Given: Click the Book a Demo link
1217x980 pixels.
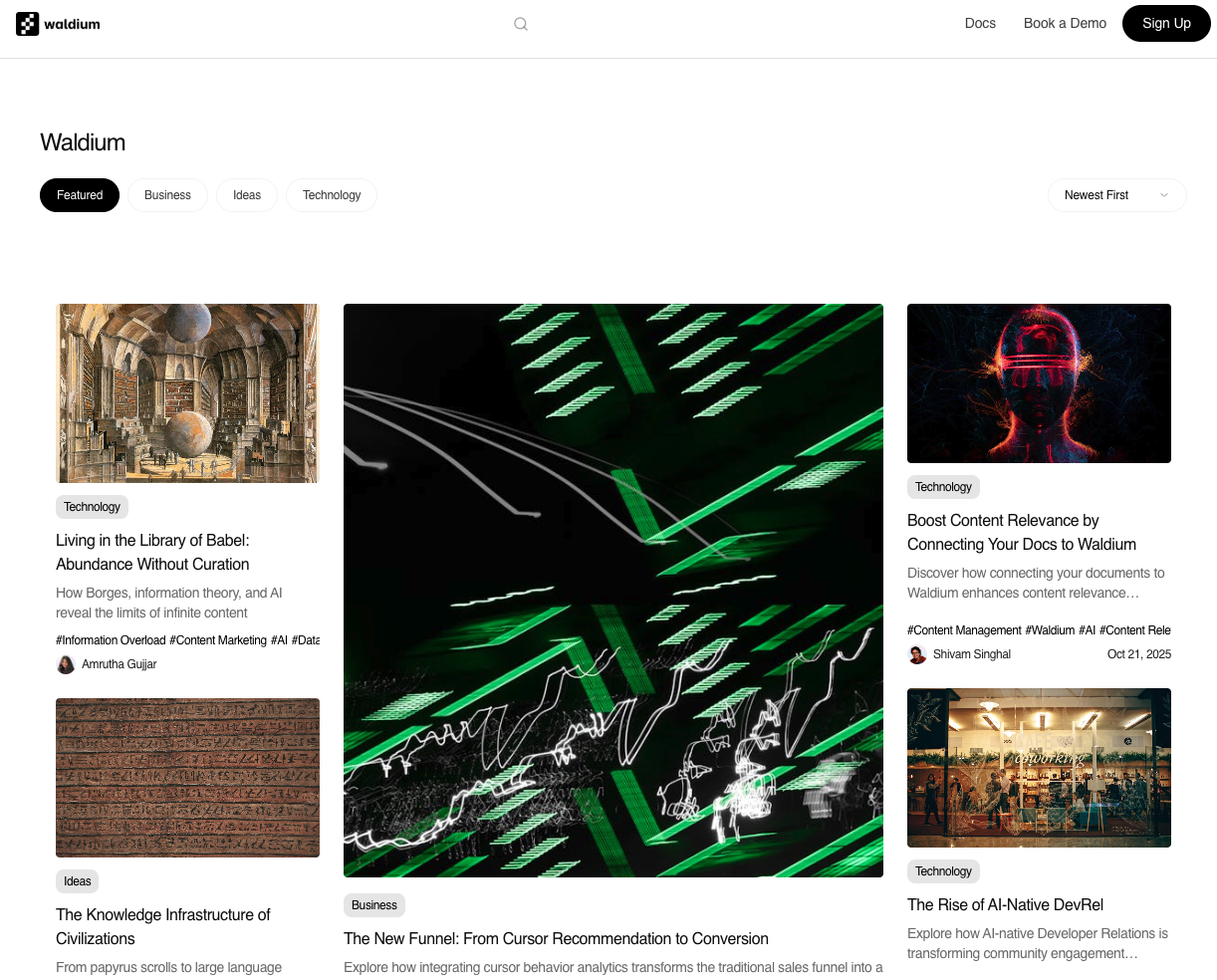Looking at the screenshot, I should point(1065,23).
